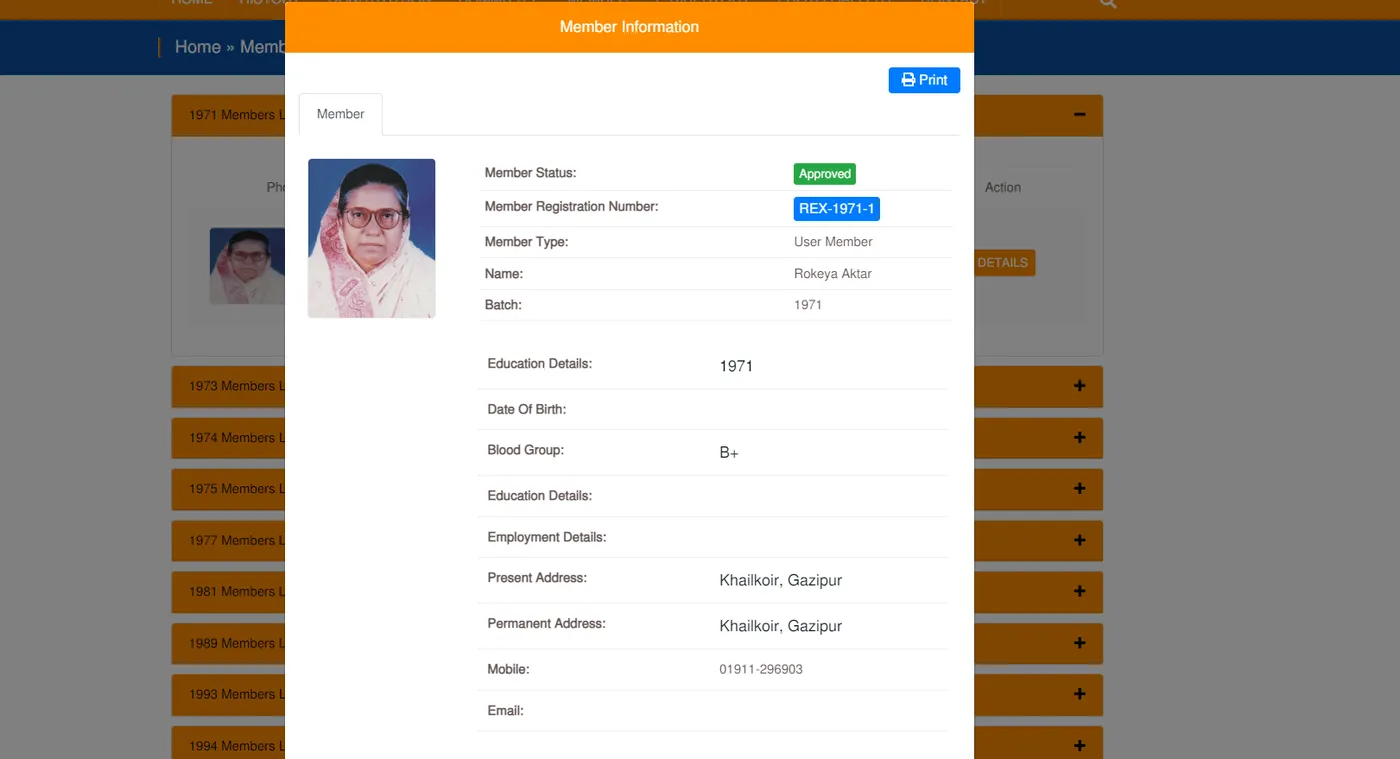
Task: Click the mobile number 01911-296903
Action: [x=761, y=669]
